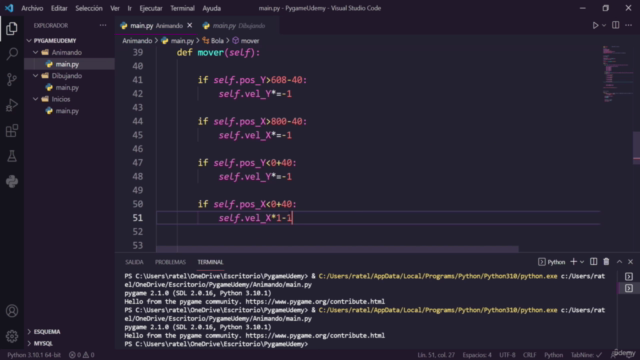640x360 pixels.
Task: Open the Archivo menu
Action: point(32,8)
